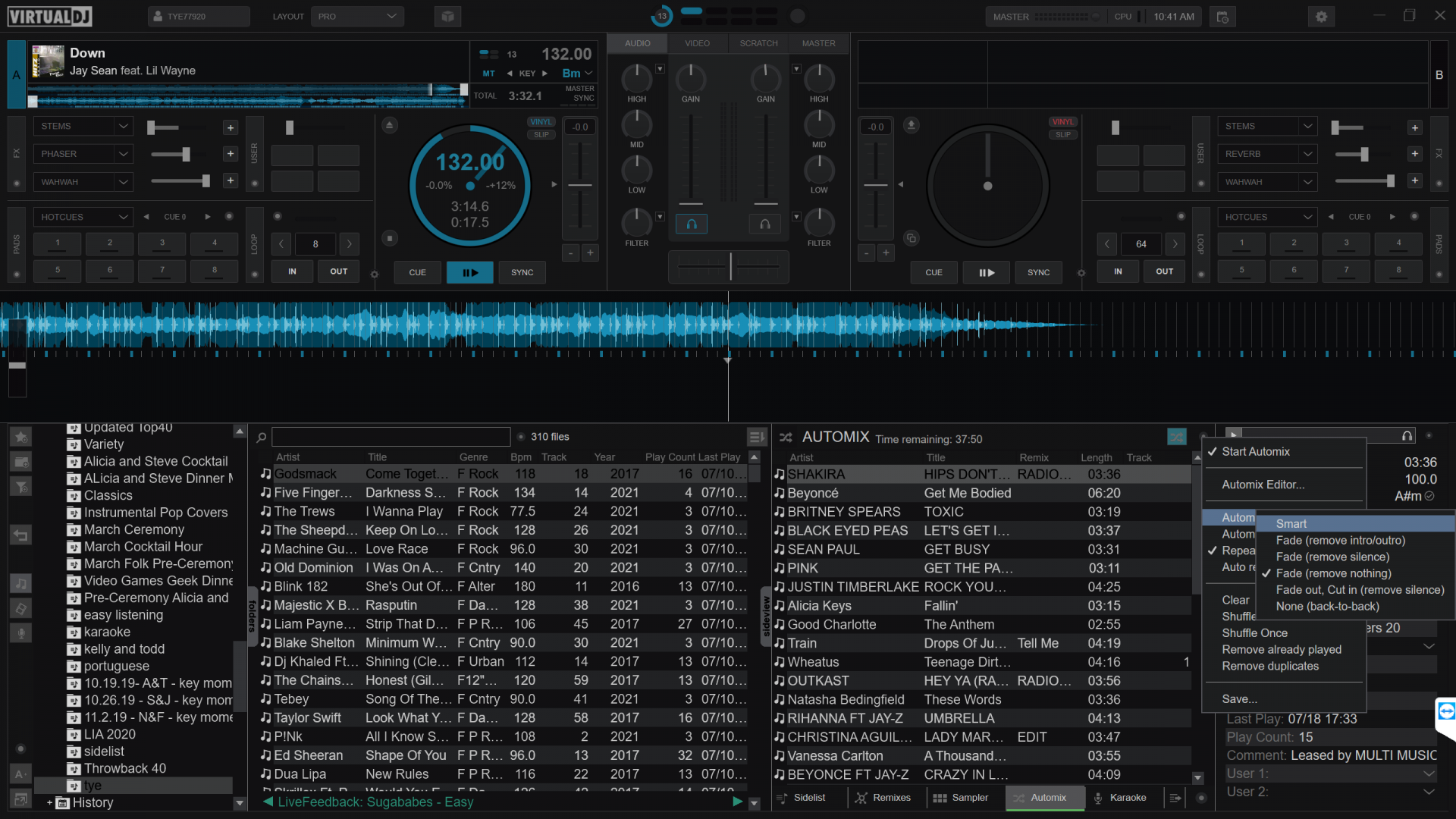Open the browser list options icon
1456x819 pixels.
756,437
